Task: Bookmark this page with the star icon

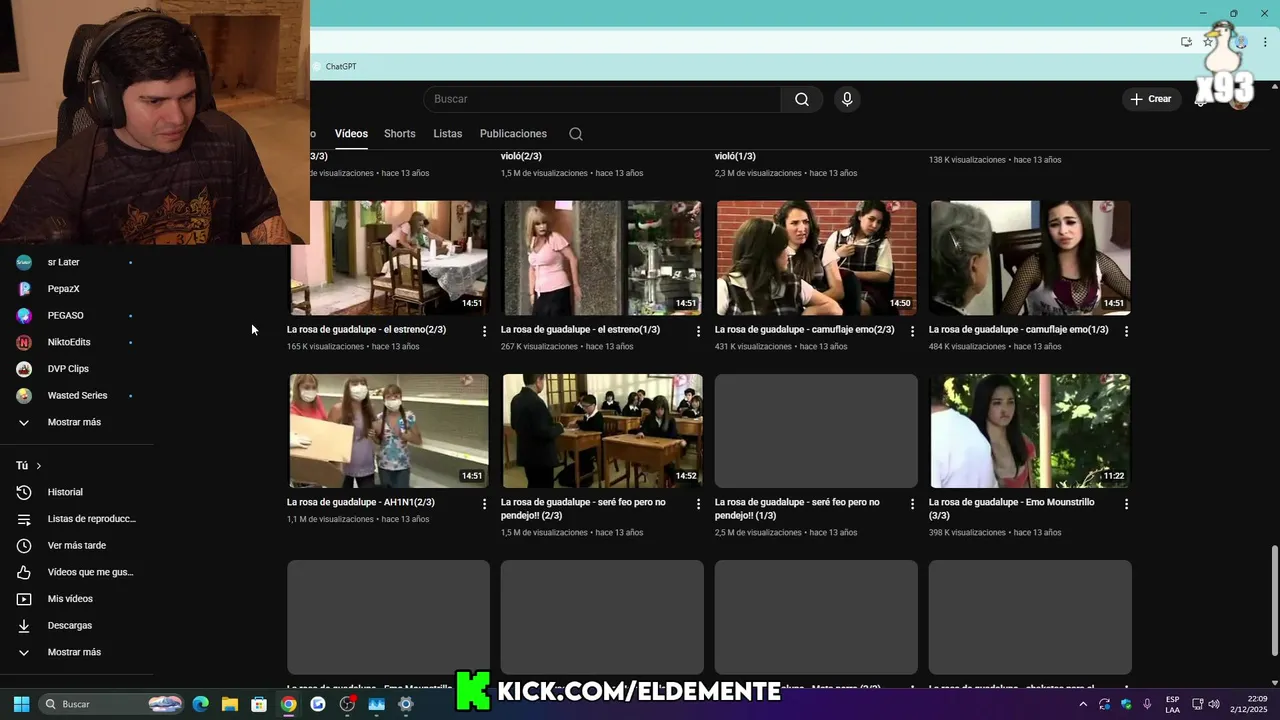Action: tap(1209, 42)
